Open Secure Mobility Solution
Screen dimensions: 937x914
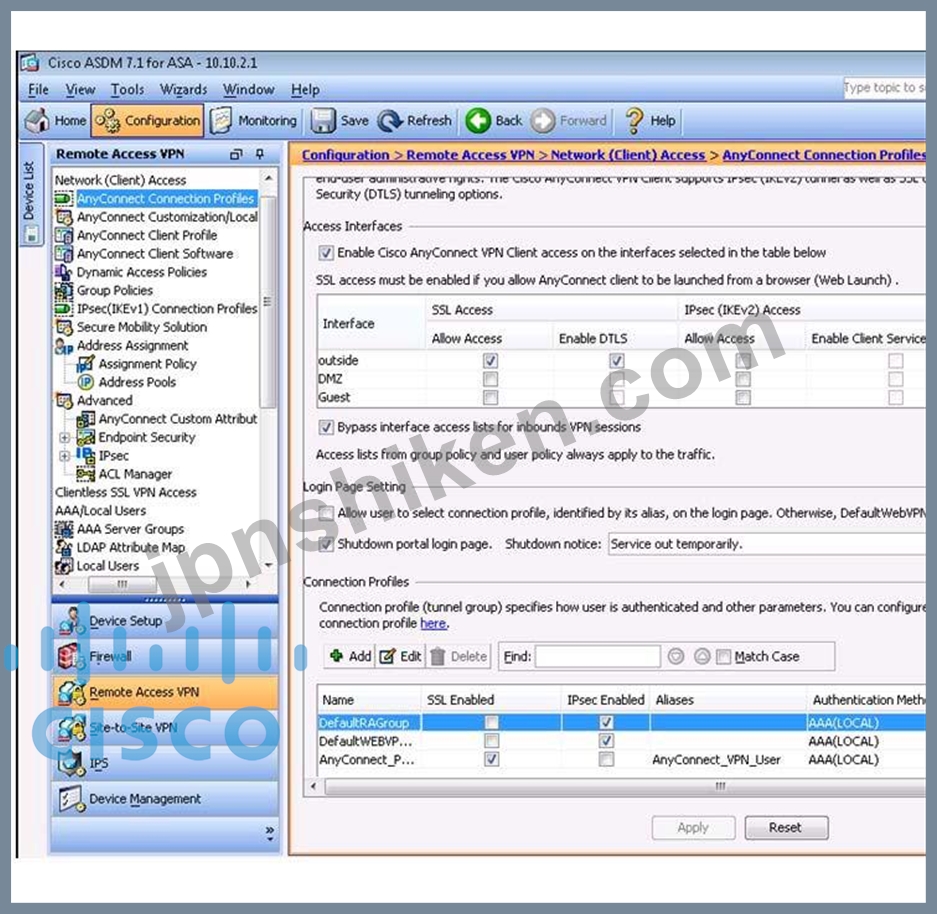(142, 327)
